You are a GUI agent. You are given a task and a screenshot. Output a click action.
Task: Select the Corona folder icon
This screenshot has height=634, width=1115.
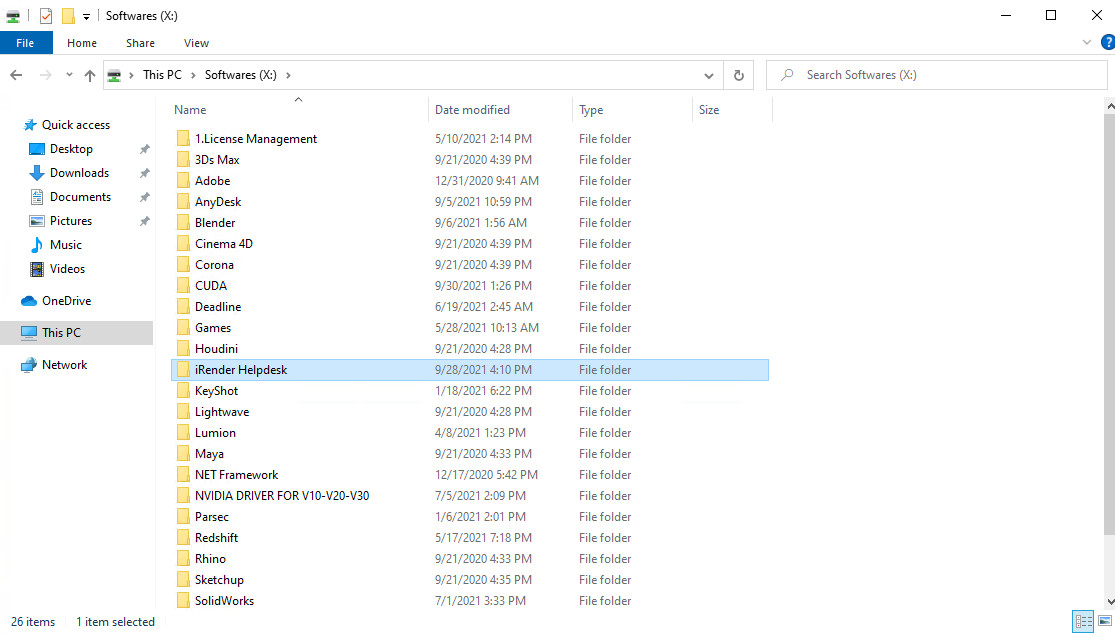pos(183,264)
